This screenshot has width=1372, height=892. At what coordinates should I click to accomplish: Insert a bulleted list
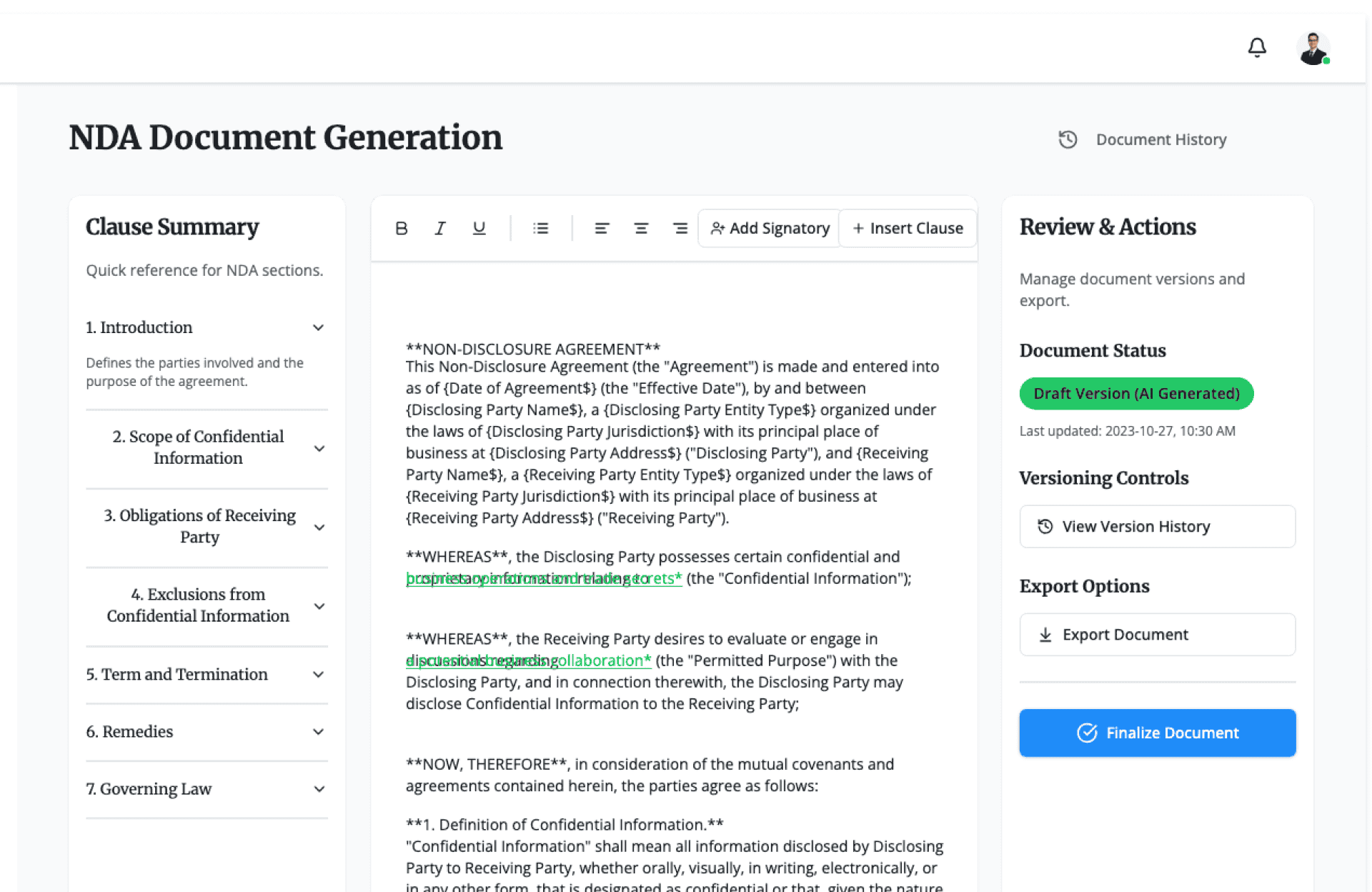[541, 228]
